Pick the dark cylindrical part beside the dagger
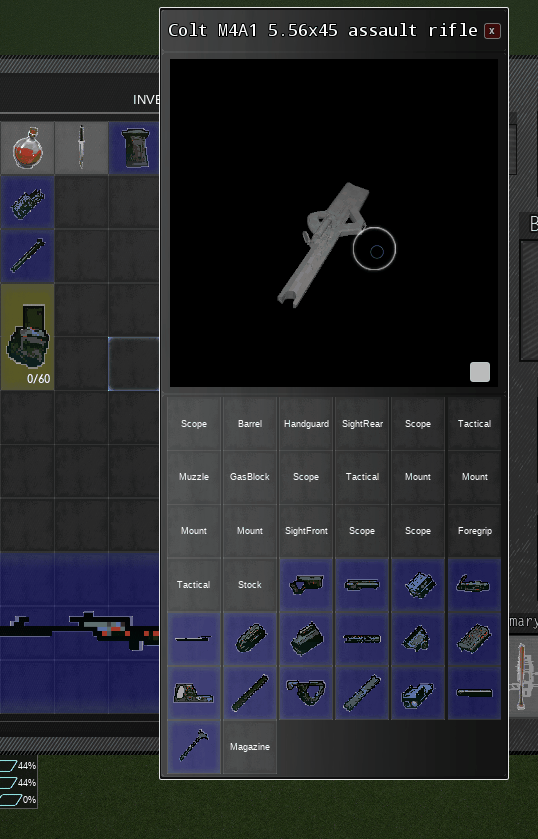Viewport: 538px width, 839px height. tap(134, 148)
